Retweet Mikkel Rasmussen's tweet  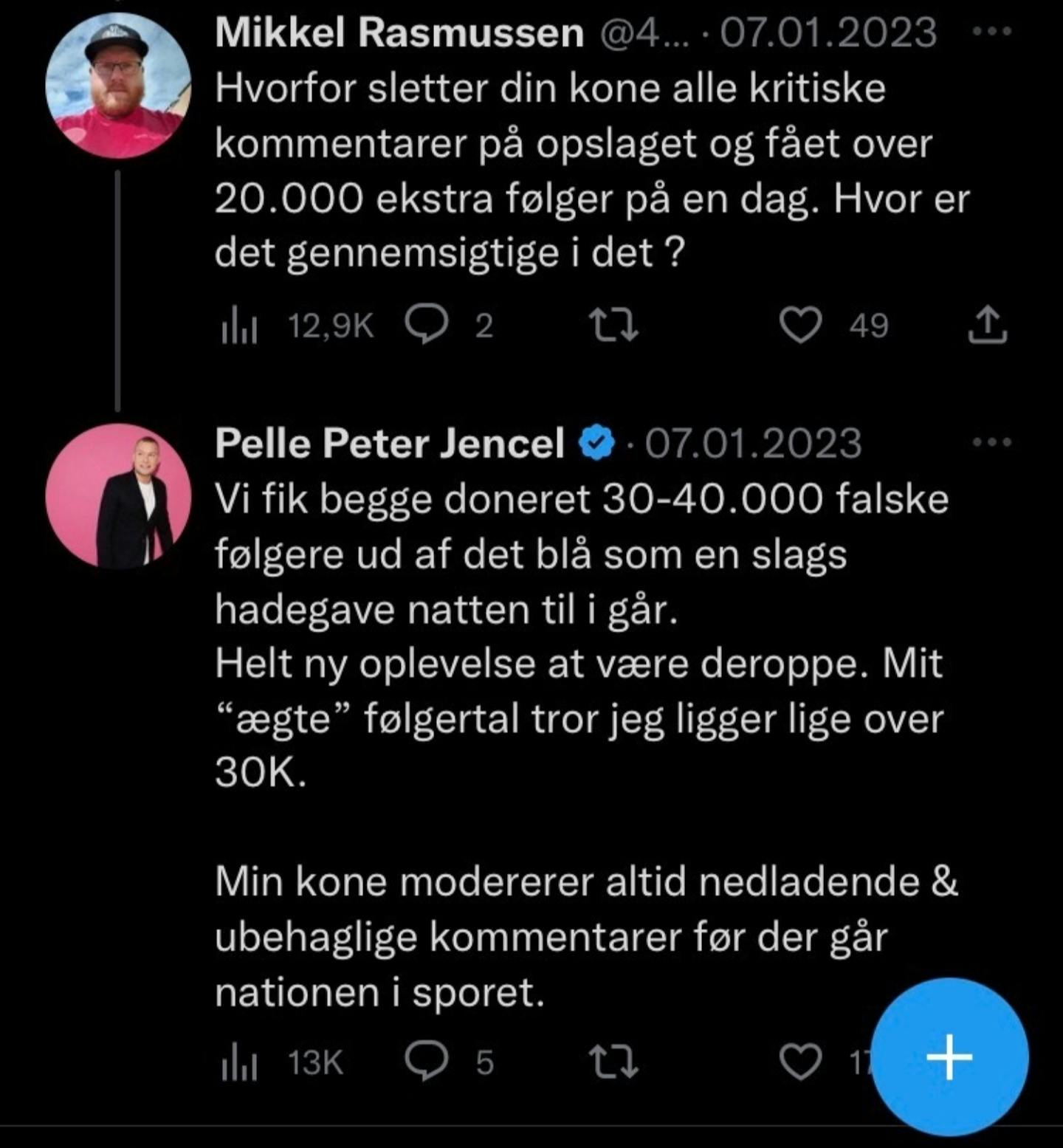[x=613, y=326]
